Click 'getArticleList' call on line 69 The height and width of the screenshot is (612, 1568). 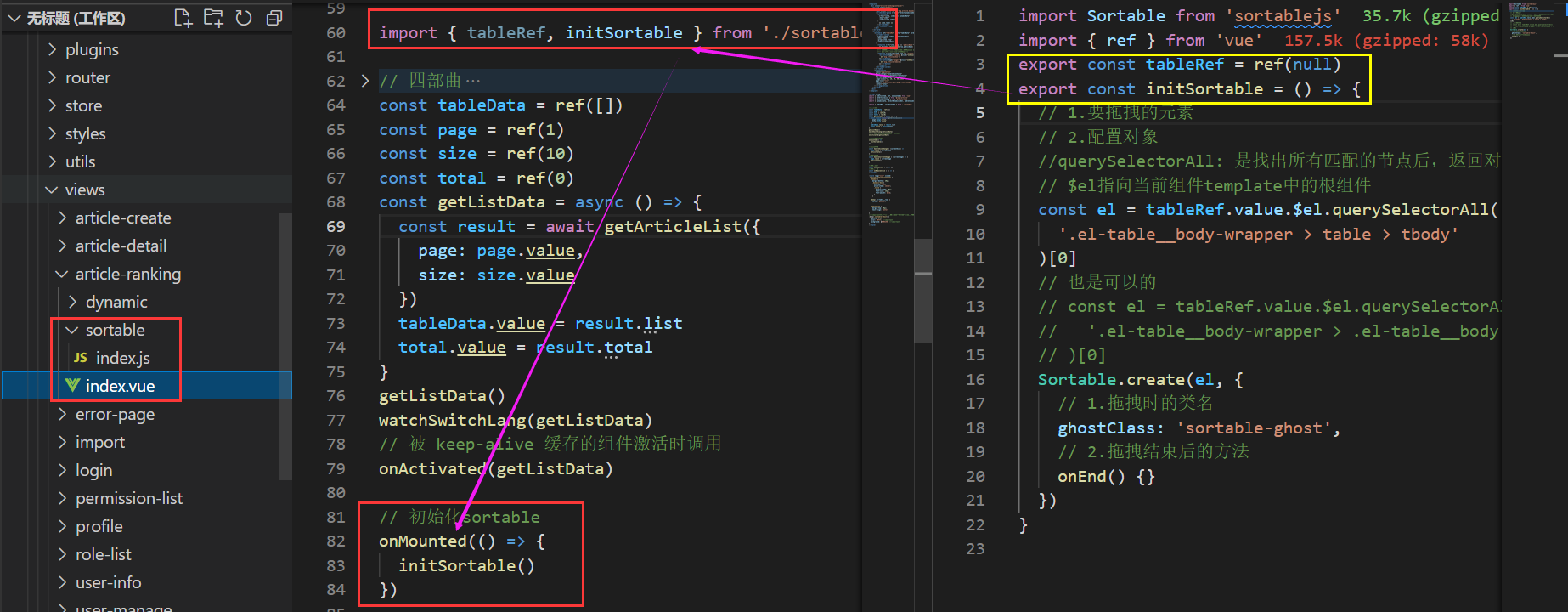(673, 227)
